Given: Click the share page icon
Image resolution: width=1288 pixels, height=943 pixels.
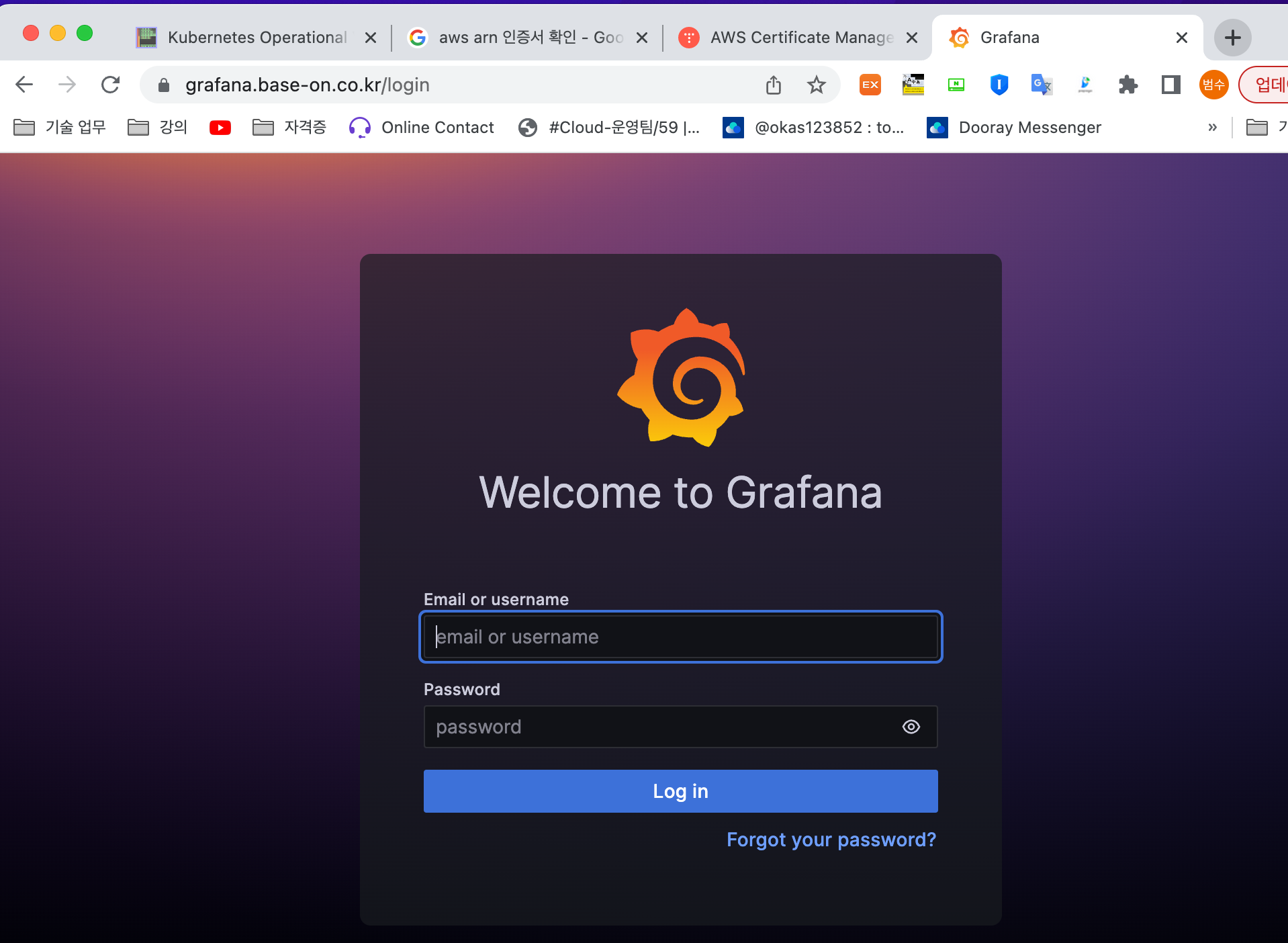Looking at the screenshot, I should [x=774, y=85].
